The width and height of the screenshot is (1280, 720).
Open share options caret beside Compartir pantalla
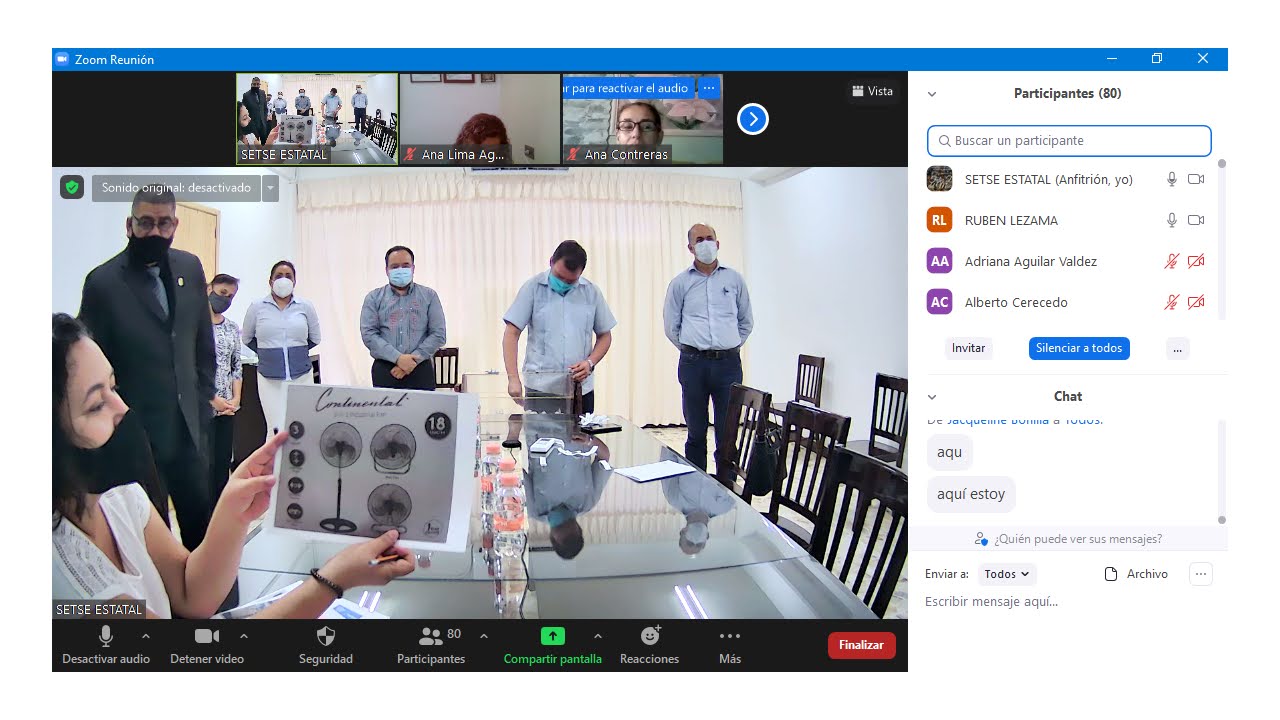(598, 636)
